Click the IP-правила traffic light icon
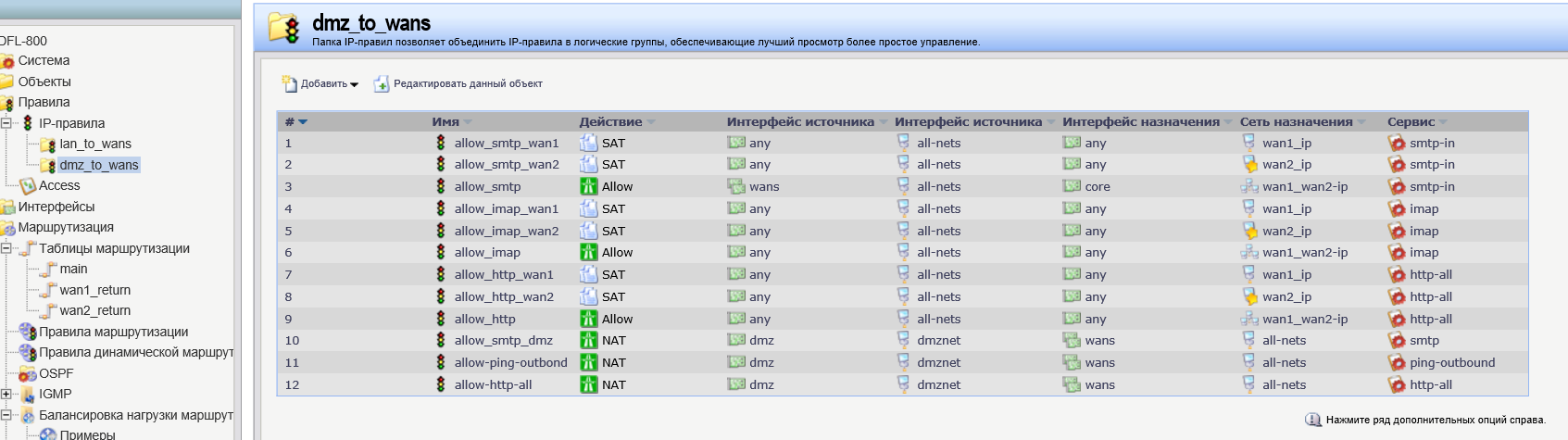 pyautogui.click(x=28, y=123)
